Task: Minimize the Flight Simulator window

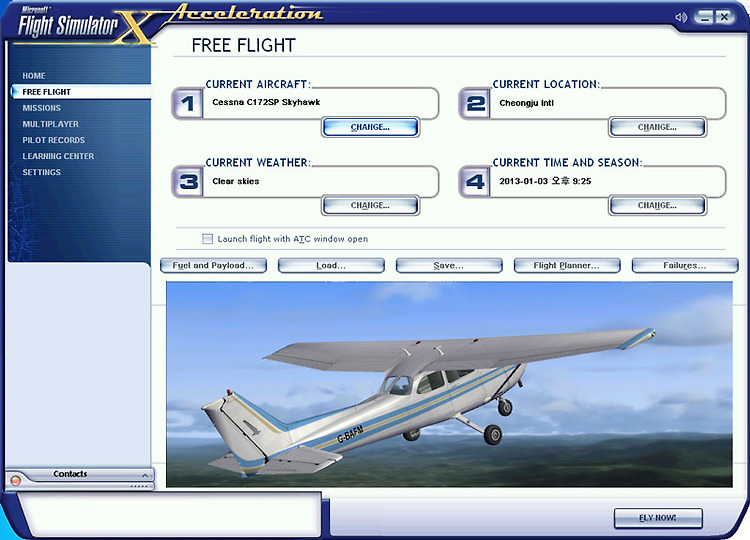Action: tap(704, 17)
